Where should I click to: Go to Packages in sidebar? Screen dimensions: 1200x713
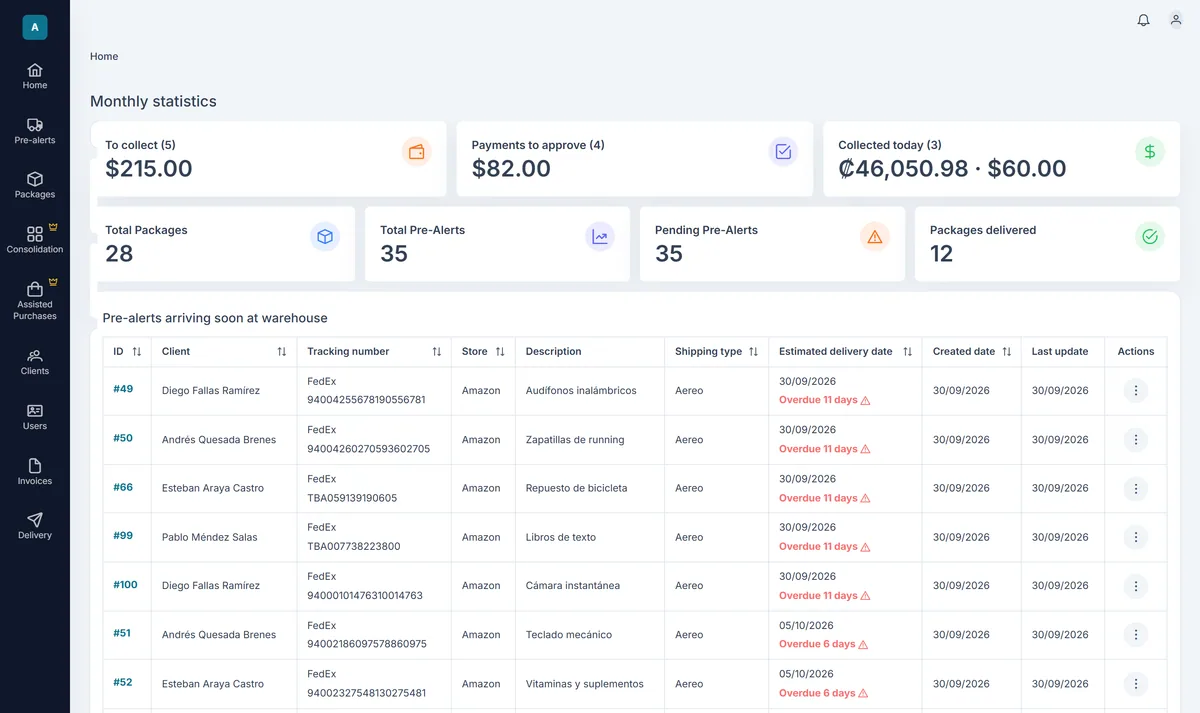tap(35, 185)
